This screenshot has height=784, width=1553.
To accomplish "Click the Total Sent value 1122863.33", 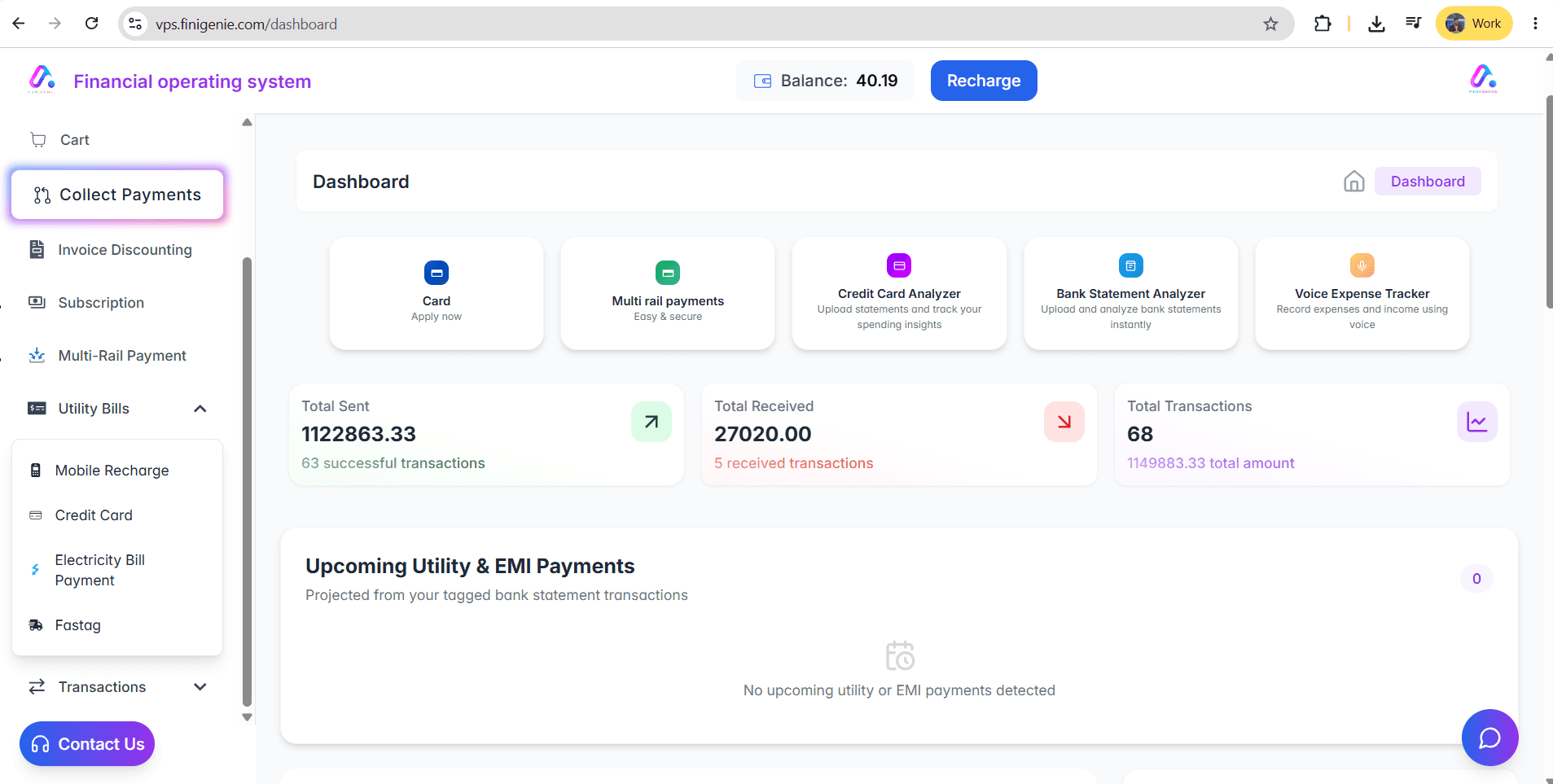I will (359, 434).
